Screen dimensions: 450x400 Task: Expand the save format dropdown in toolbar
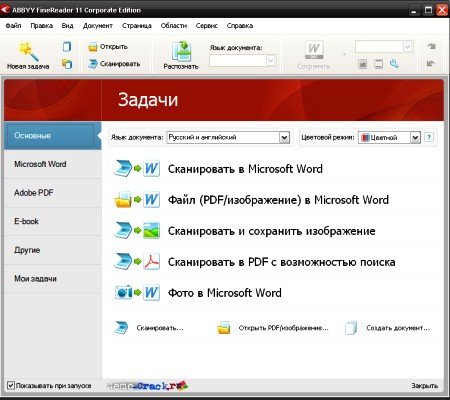(x=408, y=47)
